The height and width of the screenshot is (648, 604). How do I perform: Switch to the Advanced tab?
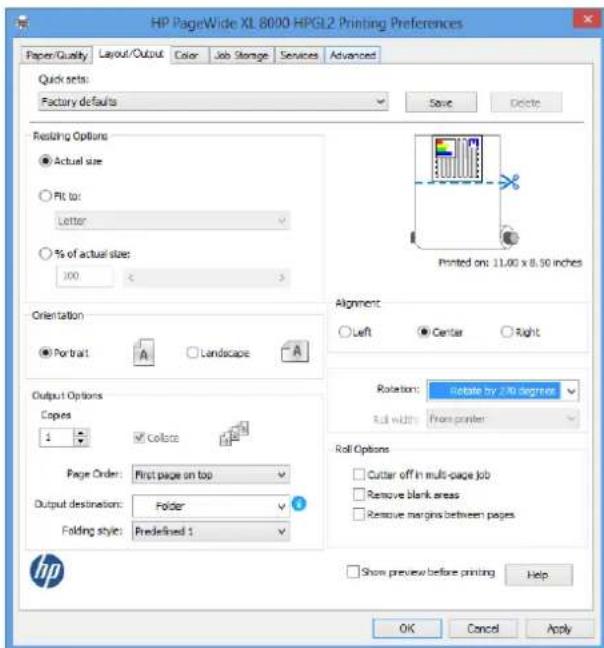(352, 55)
